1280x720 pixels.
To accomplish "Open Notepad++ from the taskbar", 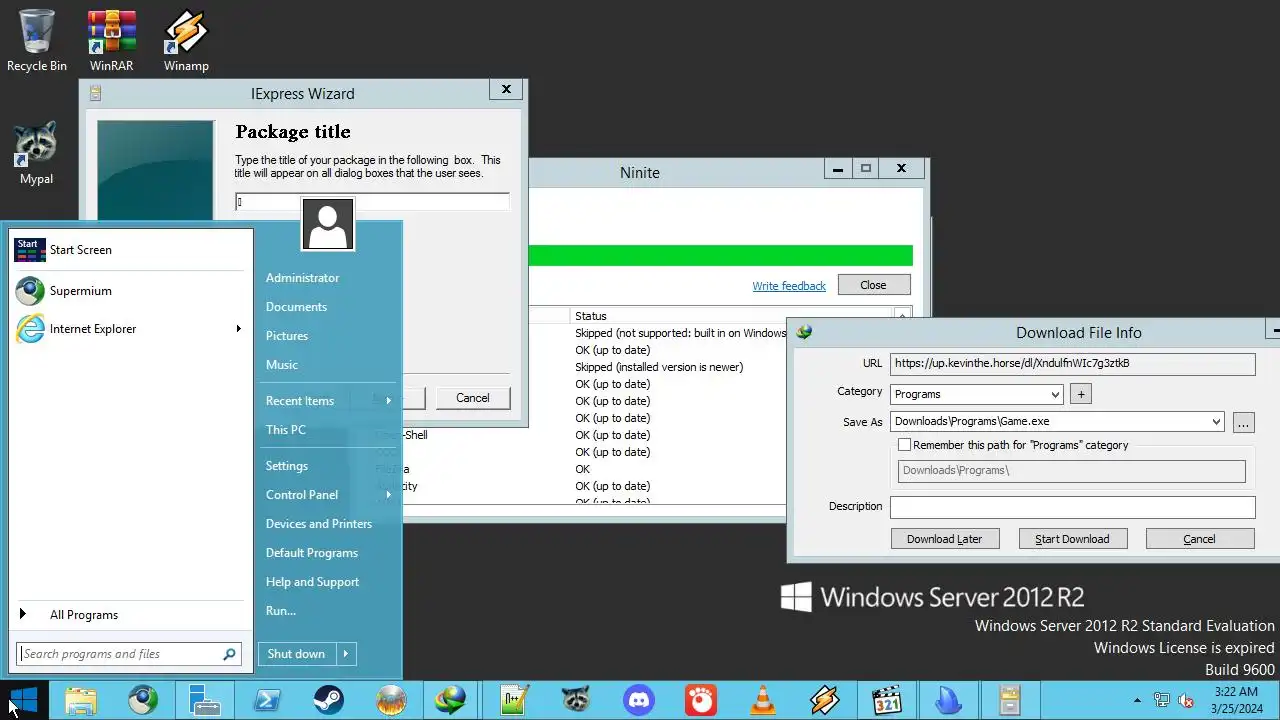I will click(515, 700).
